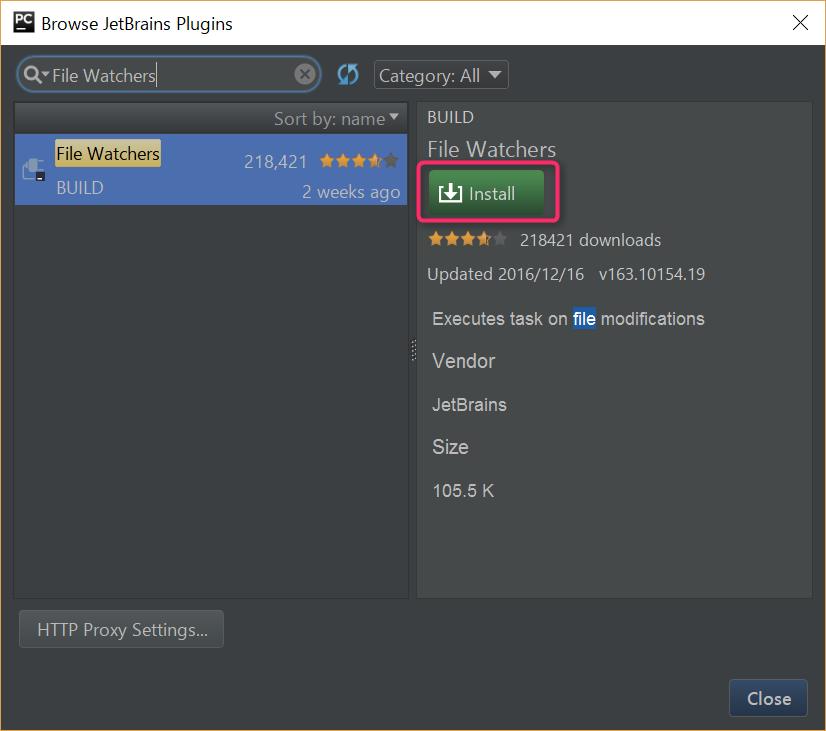Click 'Updated 2016/12/16' text
Screen dimensions: 826x731
pos(506,274)
